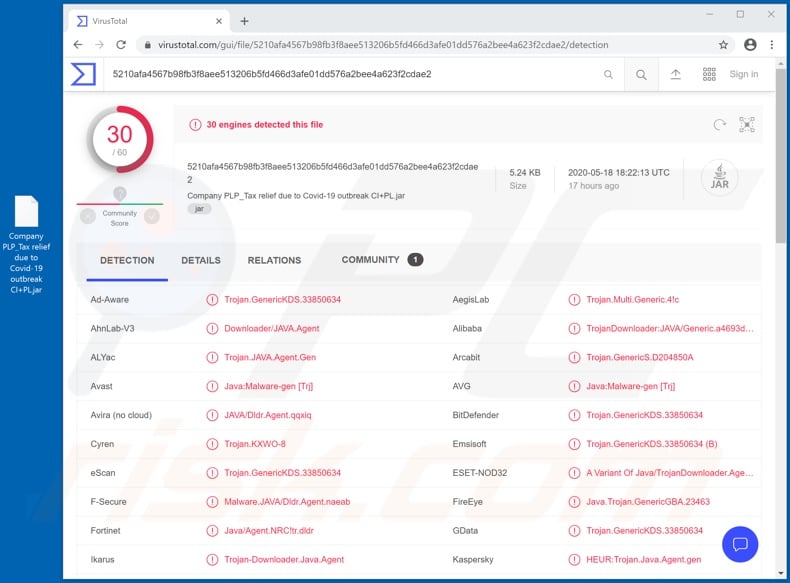Open the Chrome three-dot menu
790x583 pixels.
coord(770,45)
